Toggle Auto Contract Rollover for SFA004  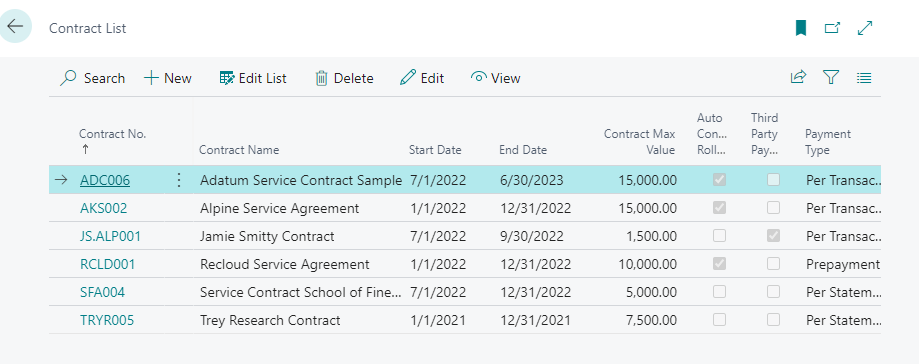click(719, 291)
